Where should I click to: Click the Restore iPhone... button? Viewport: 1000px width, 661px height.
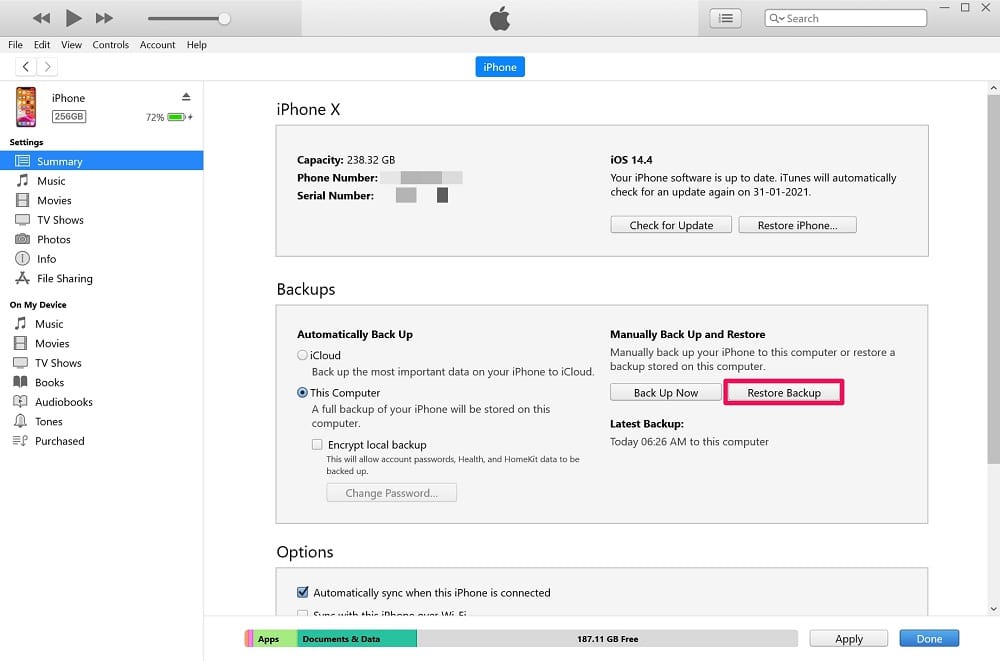[x=797, y=225]
